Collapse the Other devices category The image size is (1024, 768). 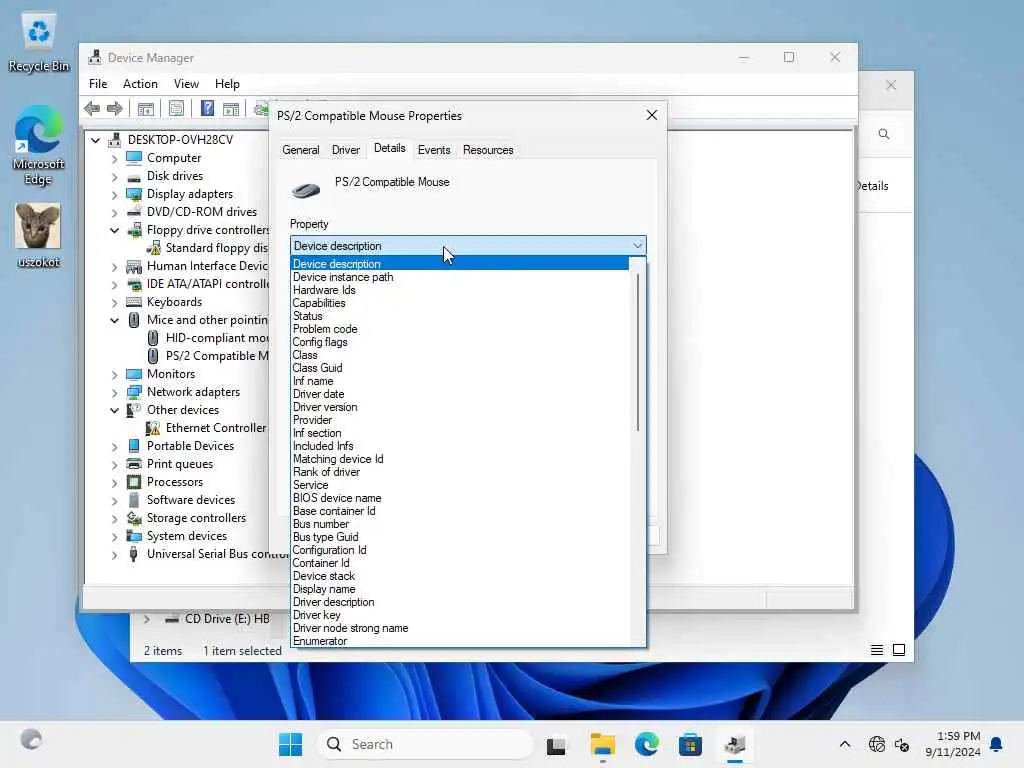114,410
